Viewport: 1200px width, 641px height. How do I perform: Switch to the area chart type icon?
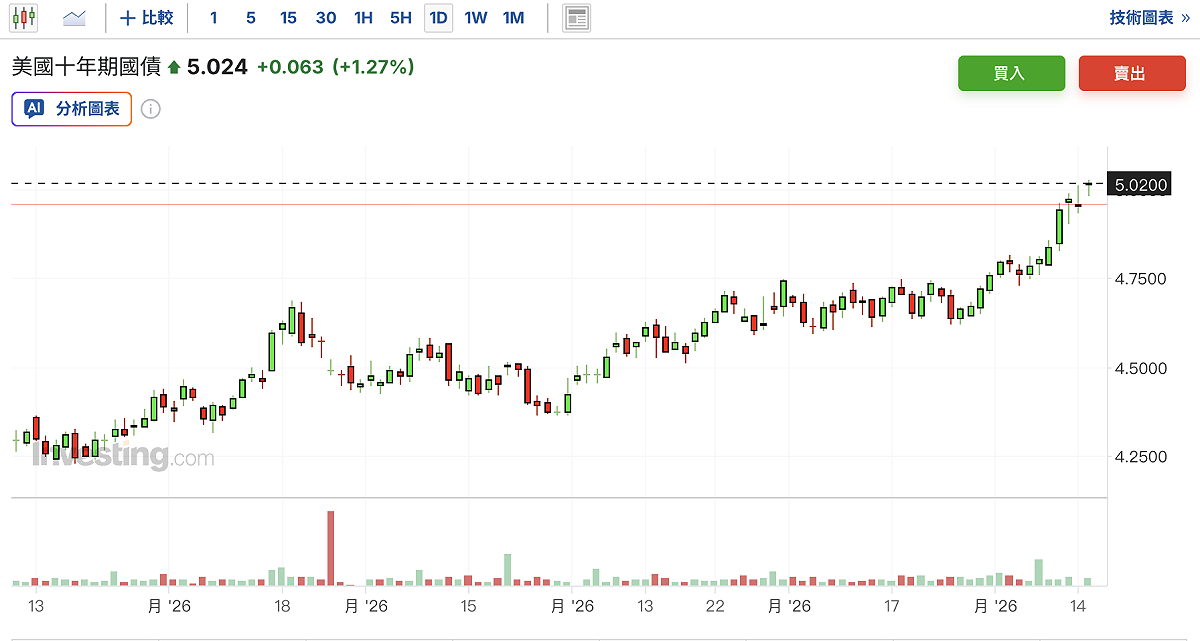(x=74, y=17)
